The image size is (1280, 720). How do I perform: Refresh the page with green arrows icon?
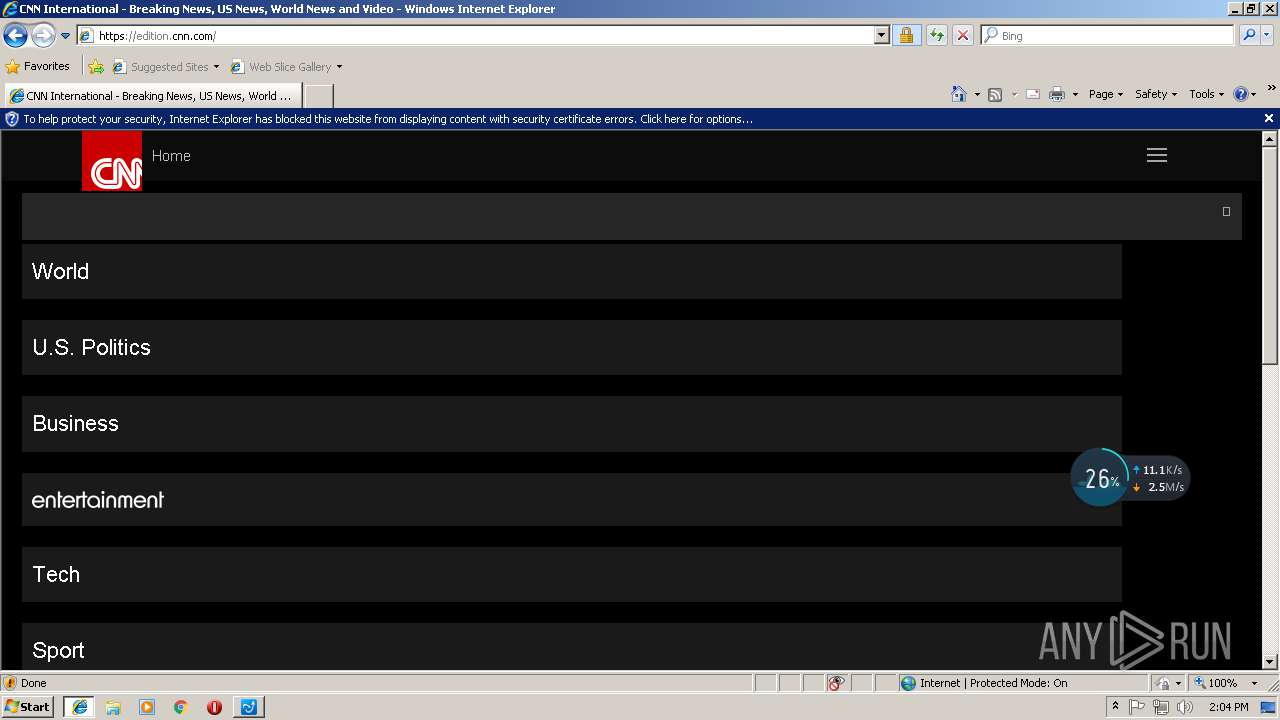(x=936, y=36)
